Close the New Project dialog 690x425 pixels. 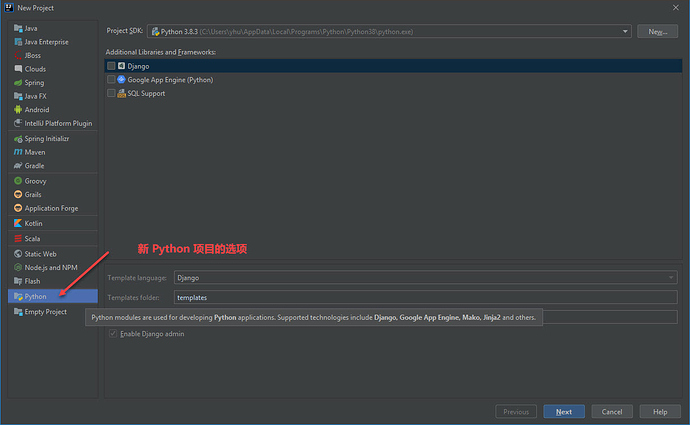point(675,7)
